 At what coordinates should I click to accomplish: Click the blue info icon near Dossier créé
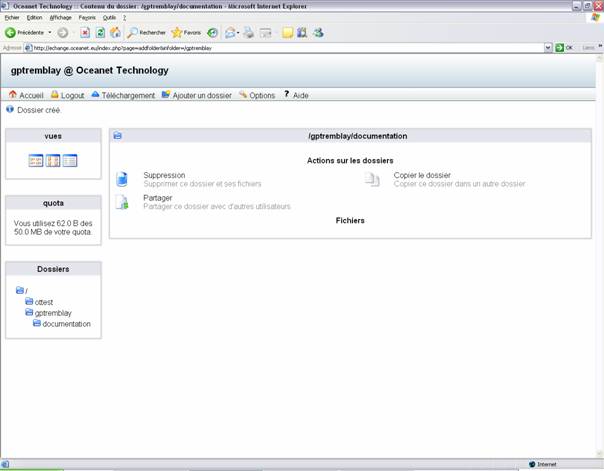10,109
